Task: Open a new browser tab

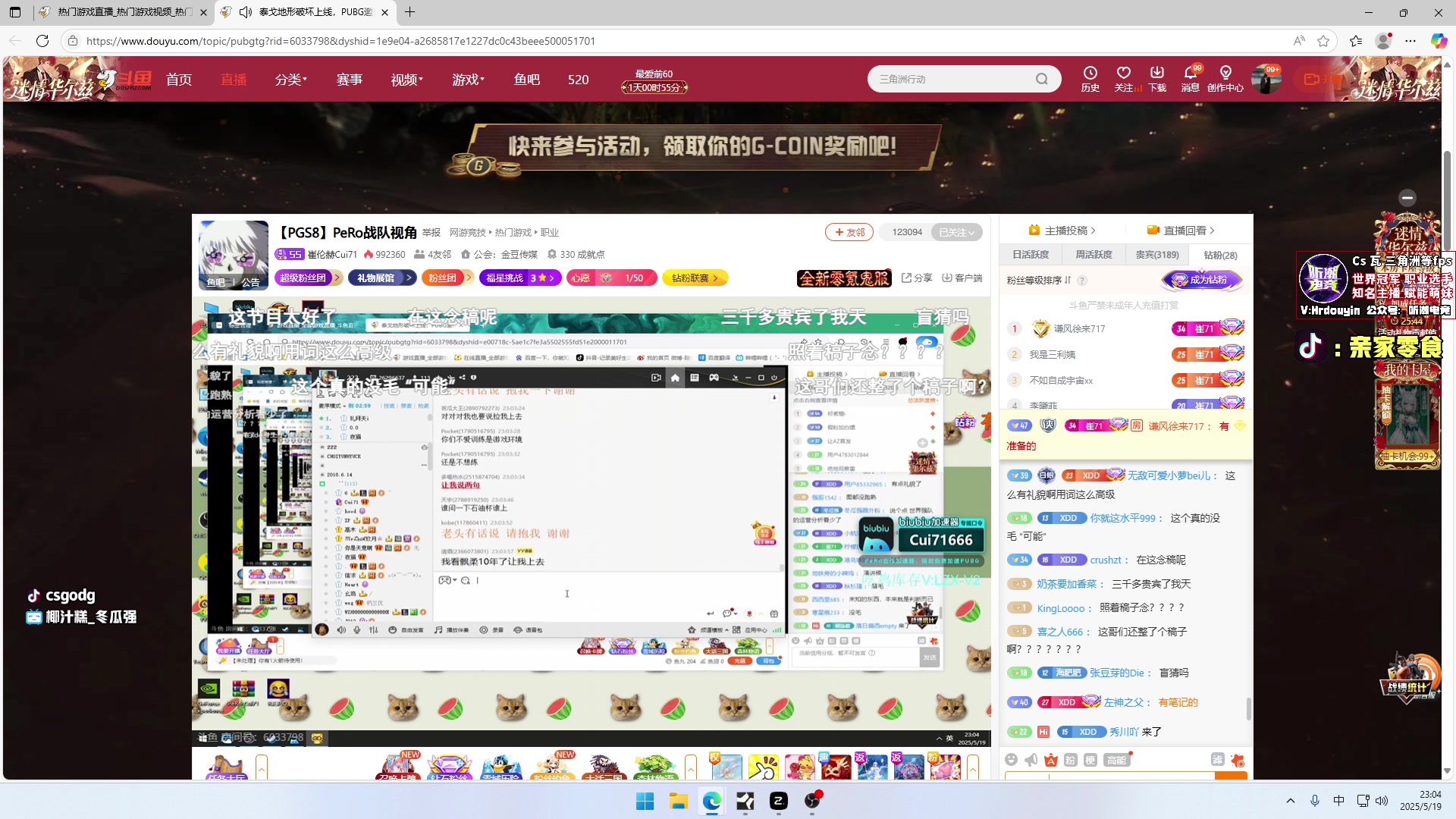Action: point(409,12)
